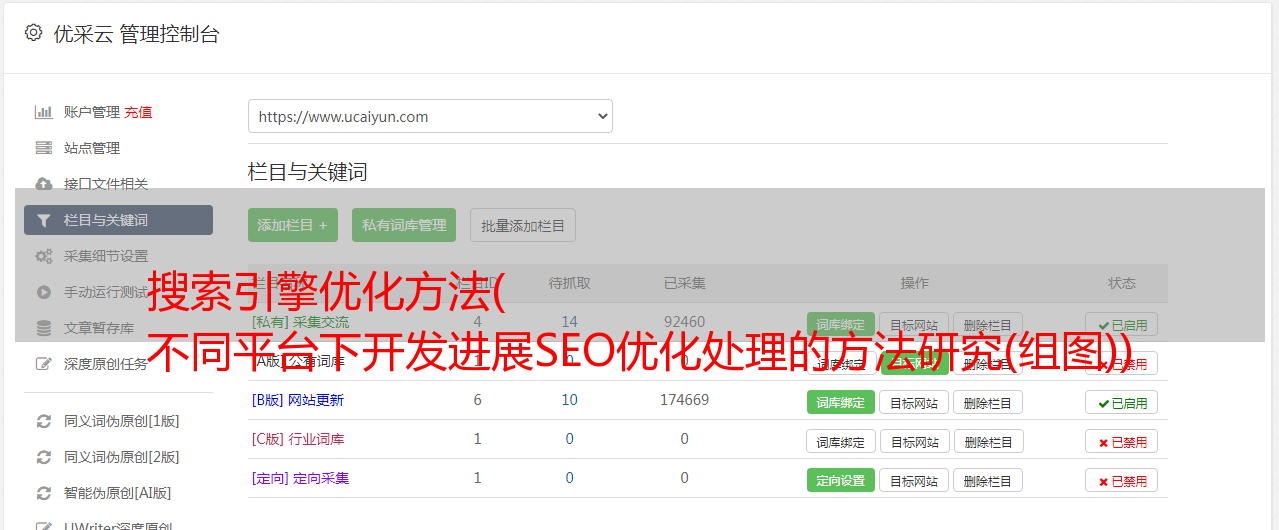The height and width of the screenshot is (530, 1279).
Task: Toggle 已禁用 status for 定向采集
Action: 1122,480
